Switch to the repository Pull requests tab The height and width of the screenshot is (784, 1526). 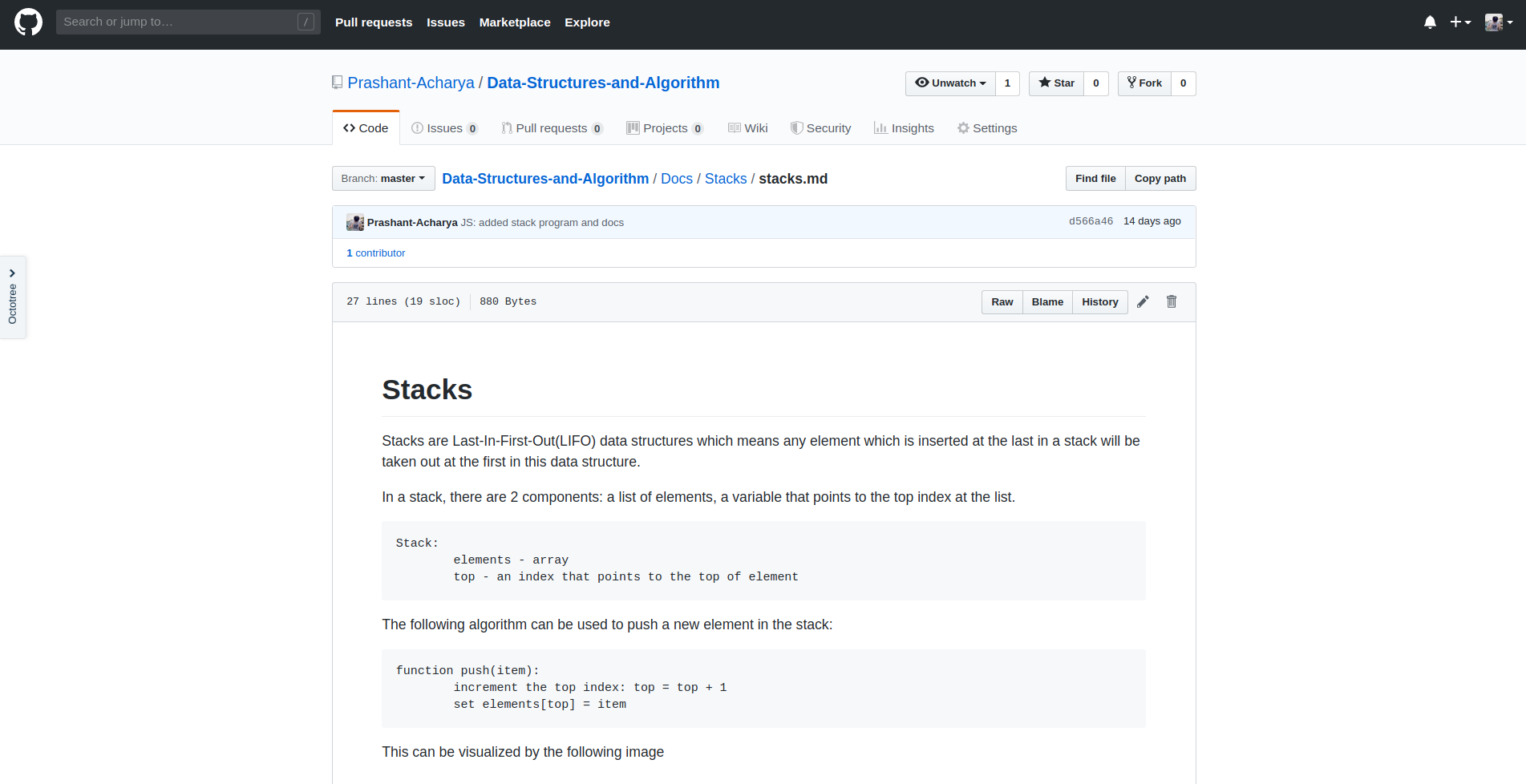coord(552,128)
